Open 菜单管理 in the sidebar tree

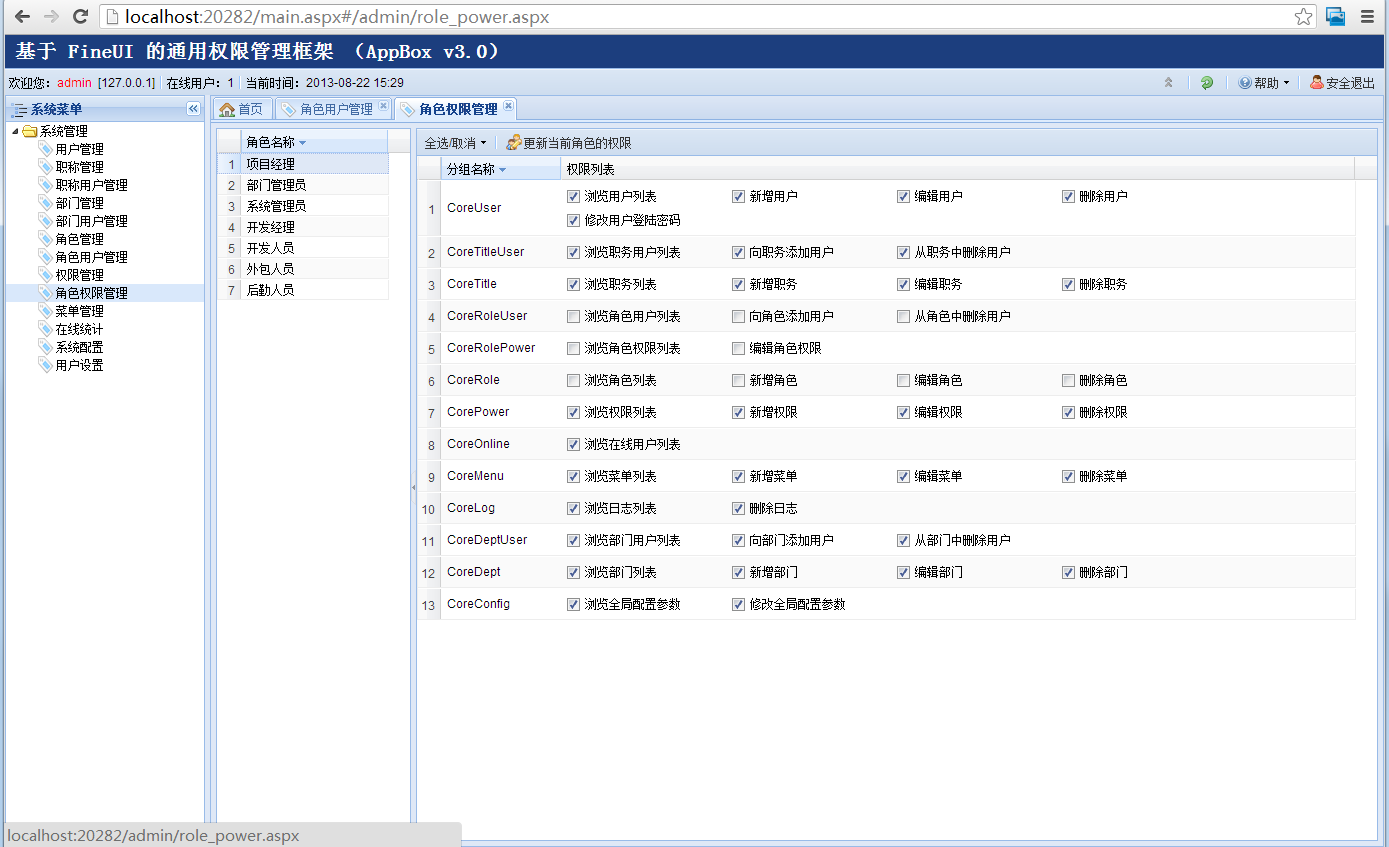pyautogui.click(x=79, y=311)
